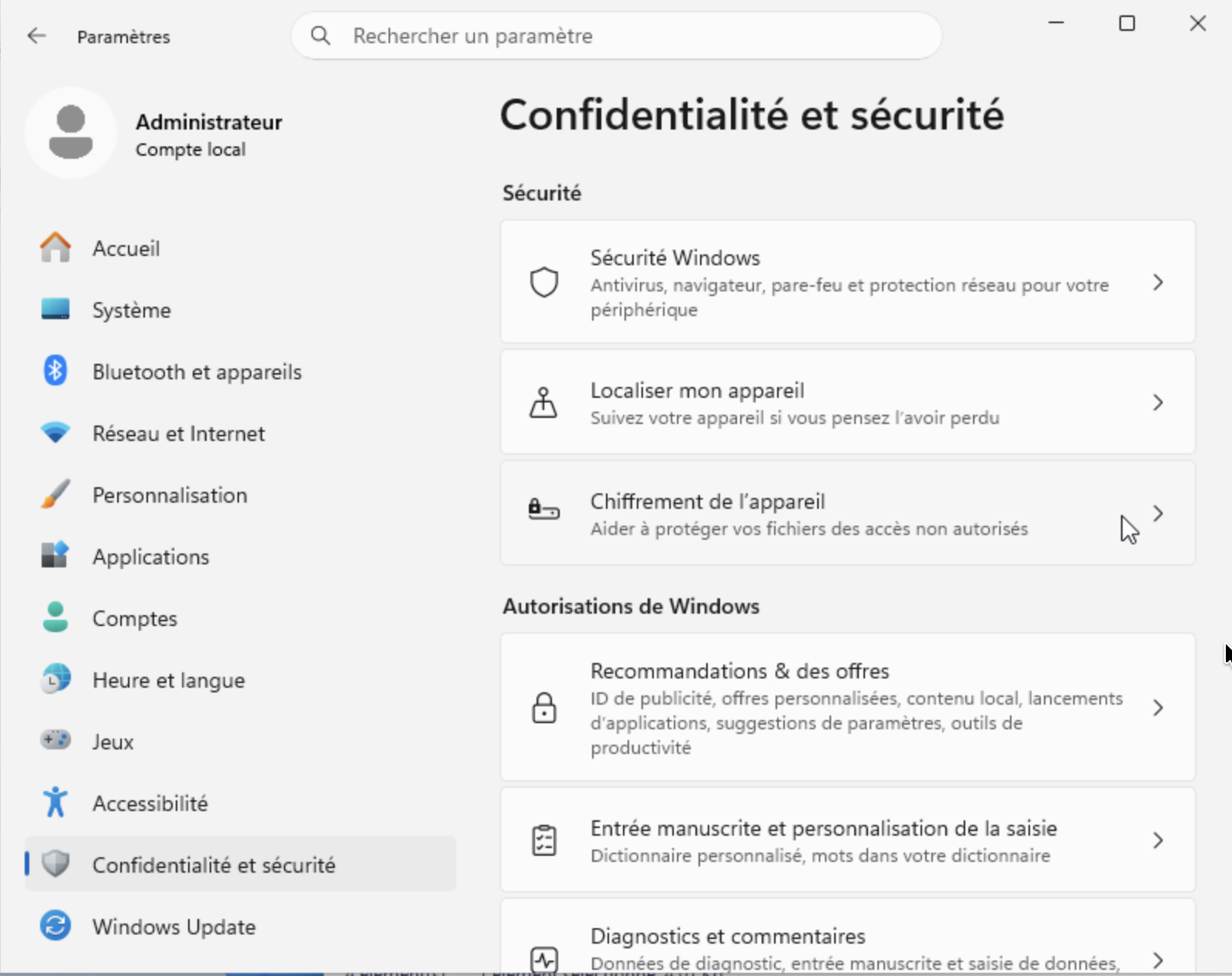The image size is (1232, 976).
Task: Click the shield icon for Sécurité Windows
Action: tap(544, 282)
